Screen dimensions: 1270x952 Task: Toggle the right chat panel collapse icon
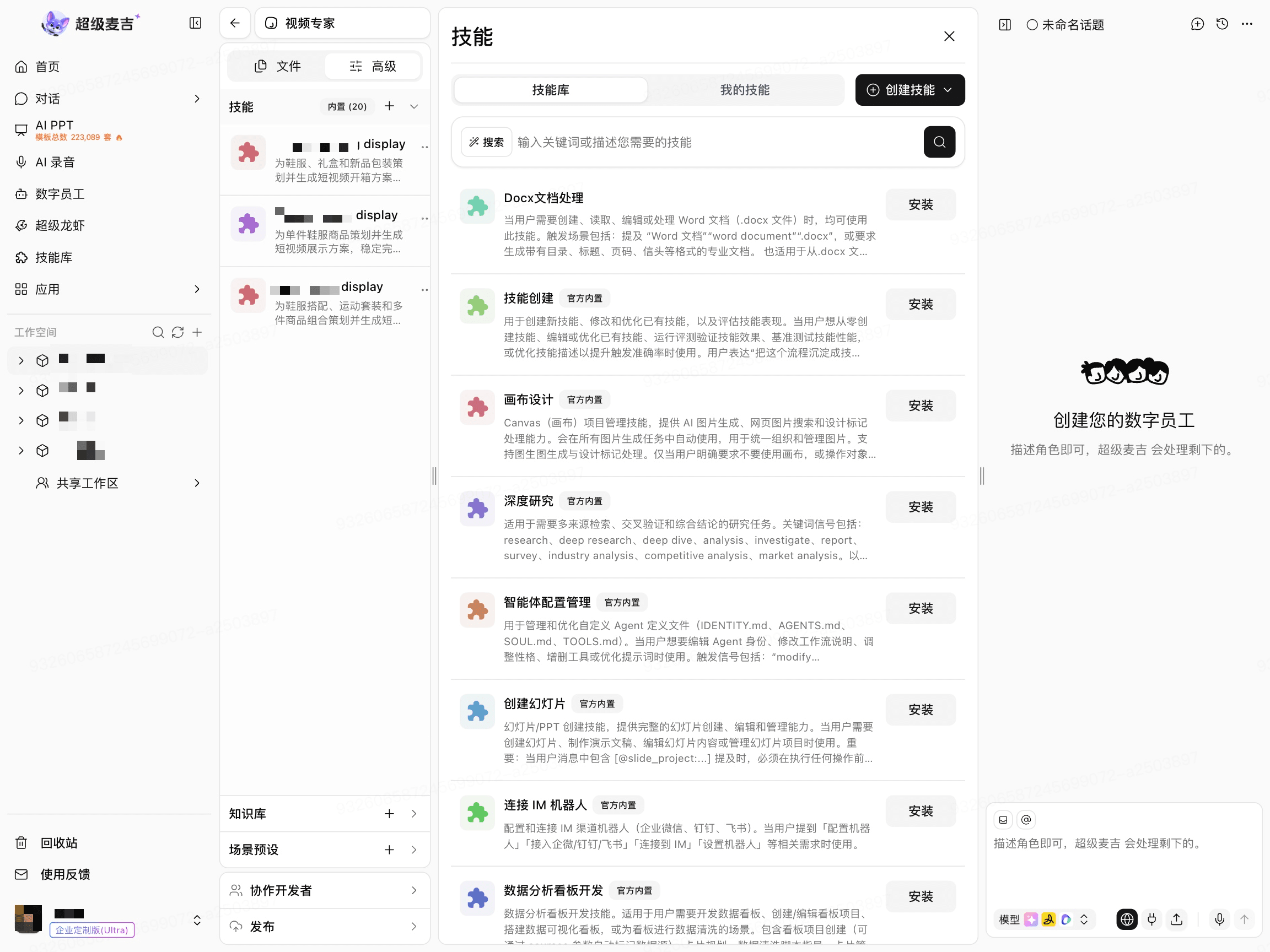click(x=1005, y=25)
